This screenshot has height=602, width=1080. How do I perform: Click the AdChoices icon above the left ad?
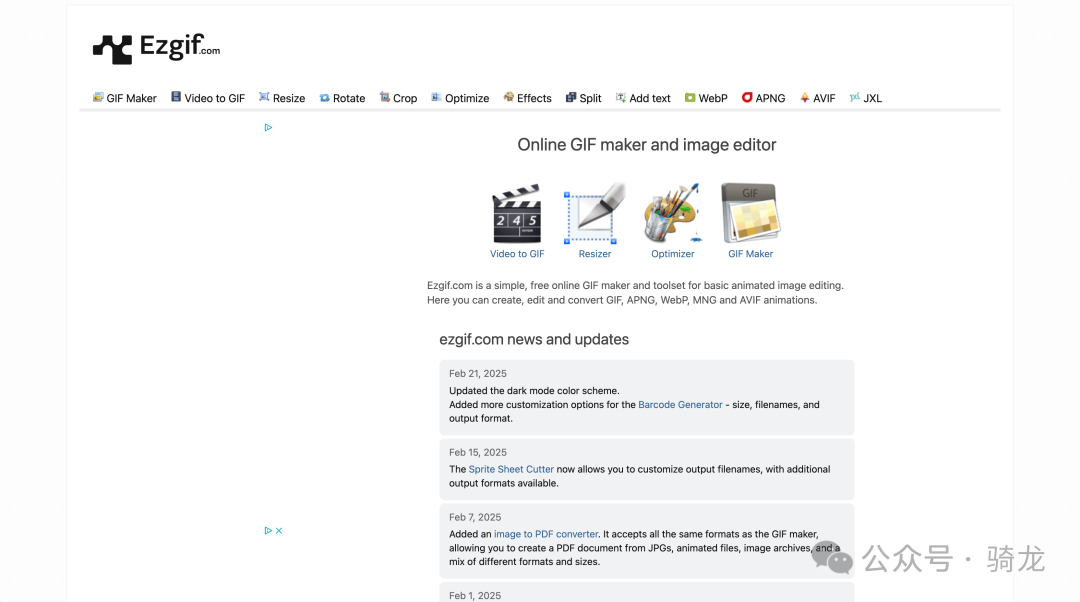point(268,127)
